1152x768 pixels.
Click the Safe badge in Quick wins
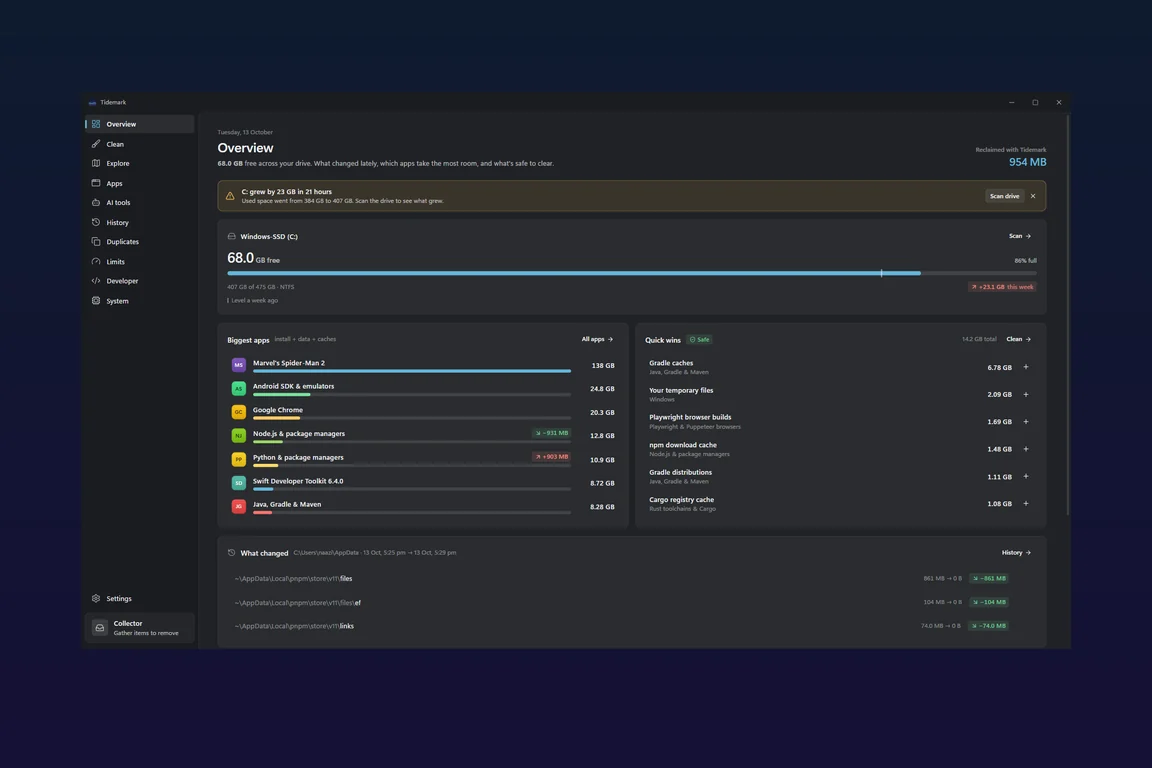point(699,340)
